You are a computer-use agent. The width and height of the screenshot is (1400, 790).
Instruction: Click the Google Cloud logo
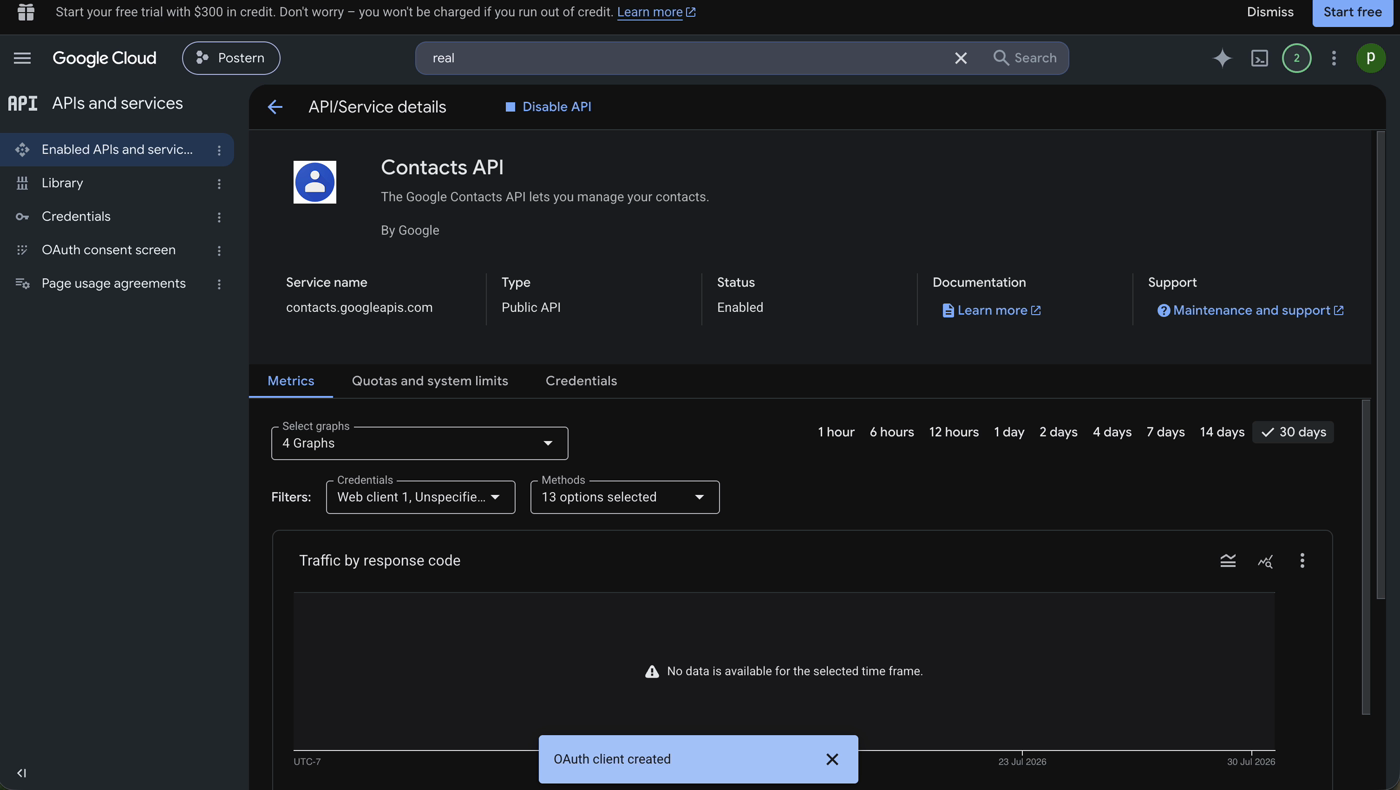tap(104, 58)
